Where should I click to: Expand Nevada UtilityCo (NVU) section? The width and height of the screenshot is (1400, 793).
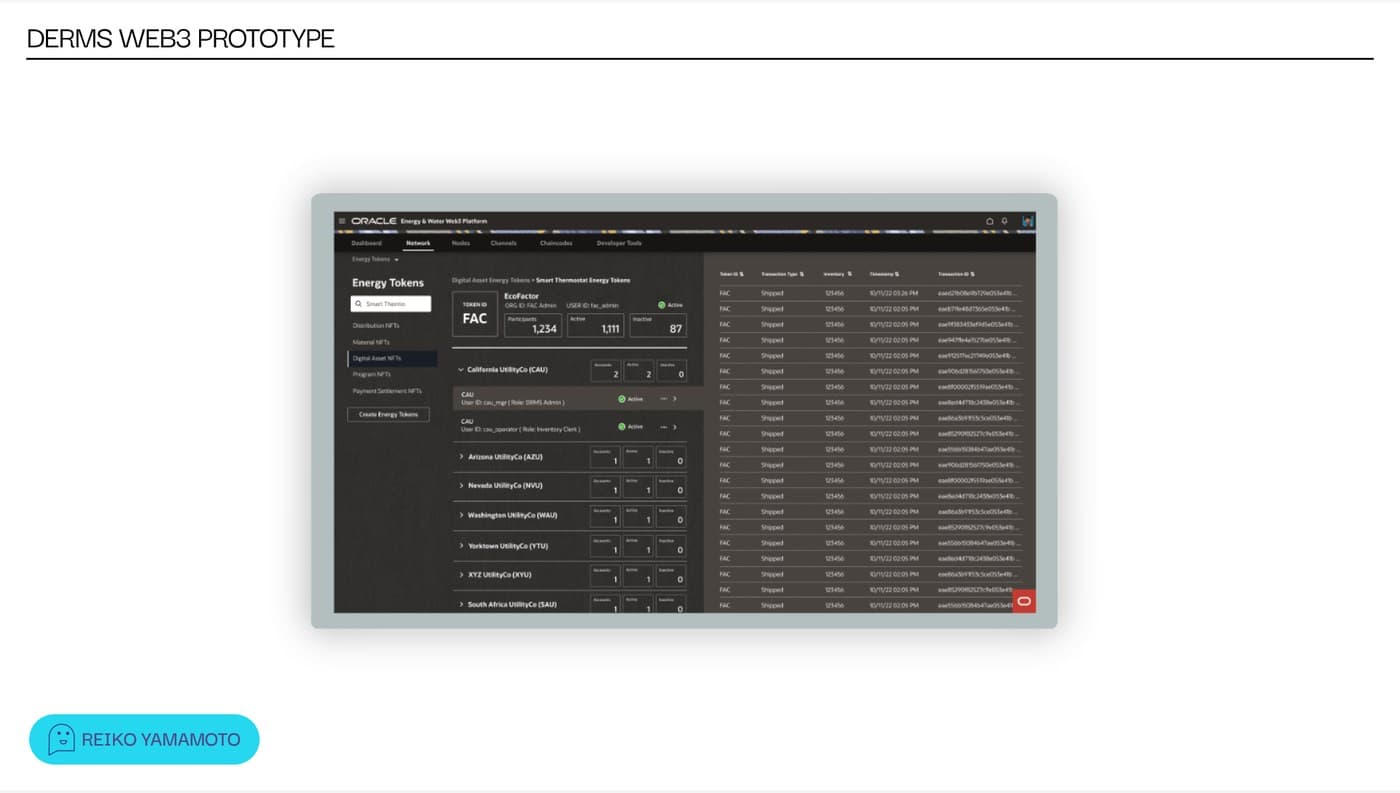461,486
